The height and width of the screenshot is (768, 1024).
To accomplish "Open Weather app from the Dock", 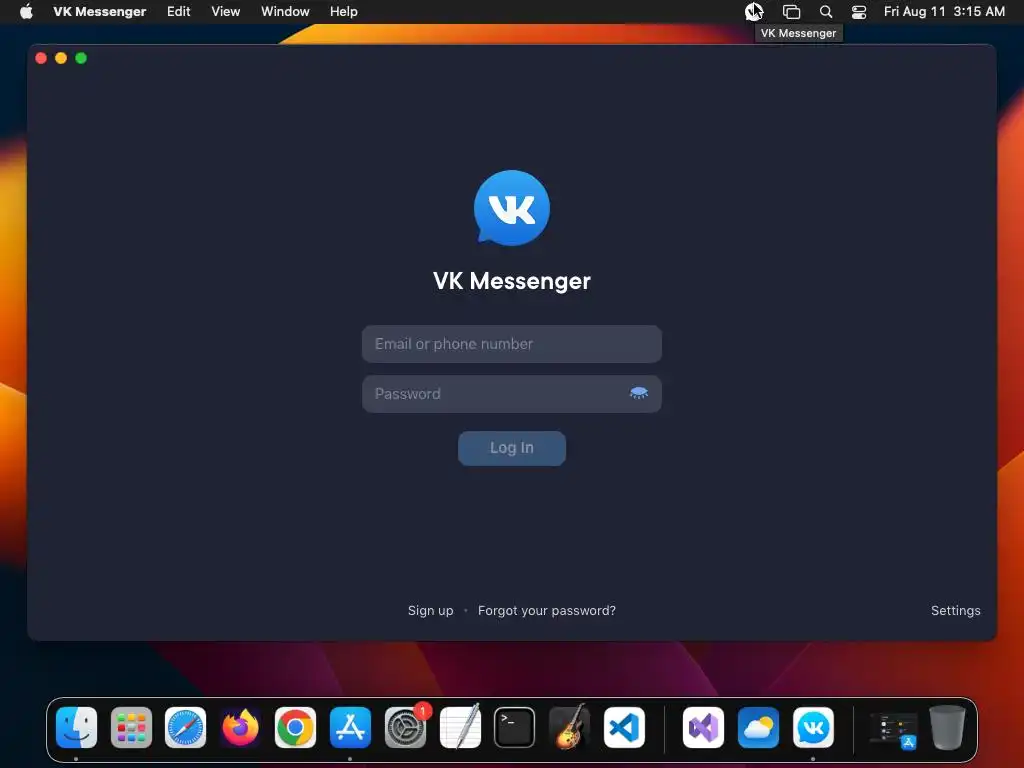I will tap(758, 727).
